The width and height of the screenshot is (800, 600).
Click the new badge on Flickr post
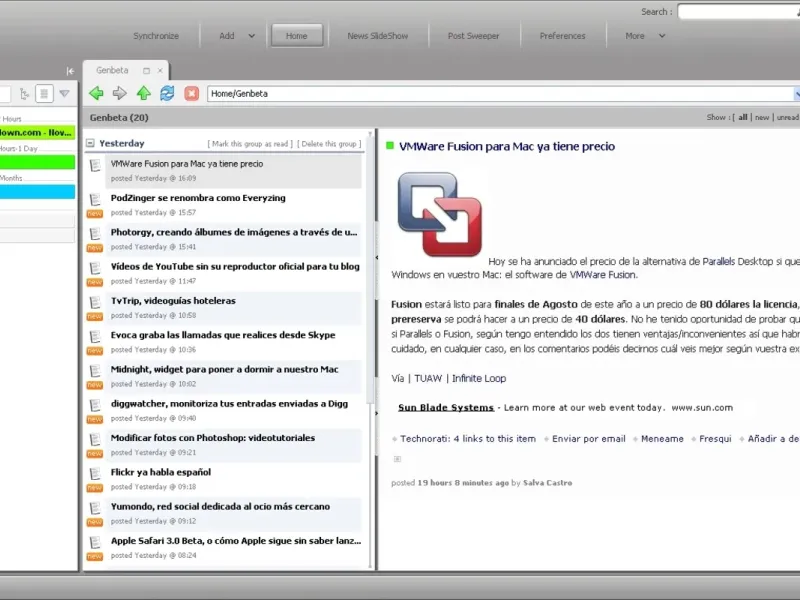(94, 488)
